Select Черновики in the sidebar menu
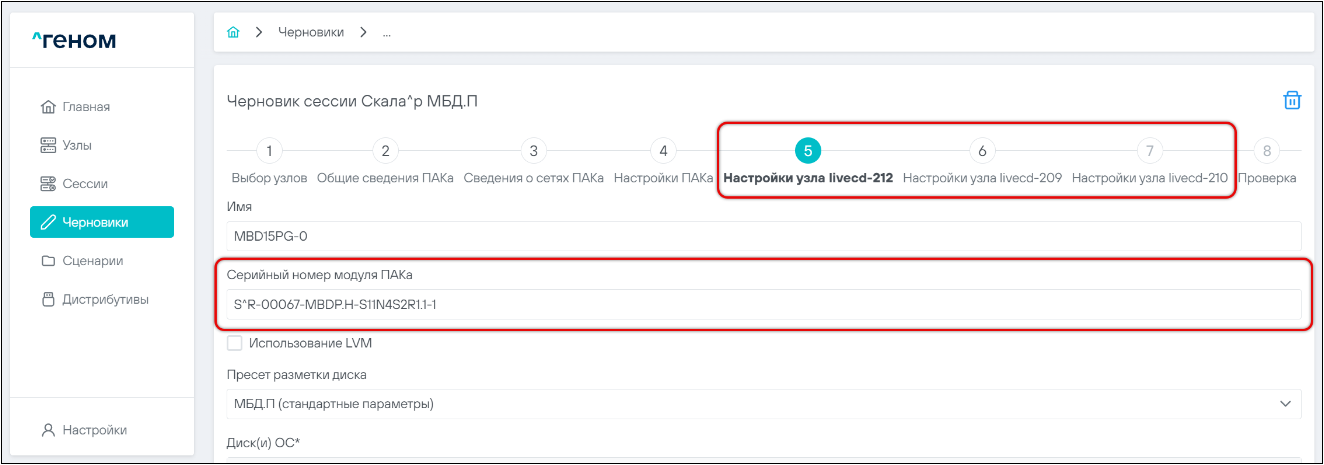Image resolution: width=1324 pixels, height=465 pixels. click(x=102, y=222)
